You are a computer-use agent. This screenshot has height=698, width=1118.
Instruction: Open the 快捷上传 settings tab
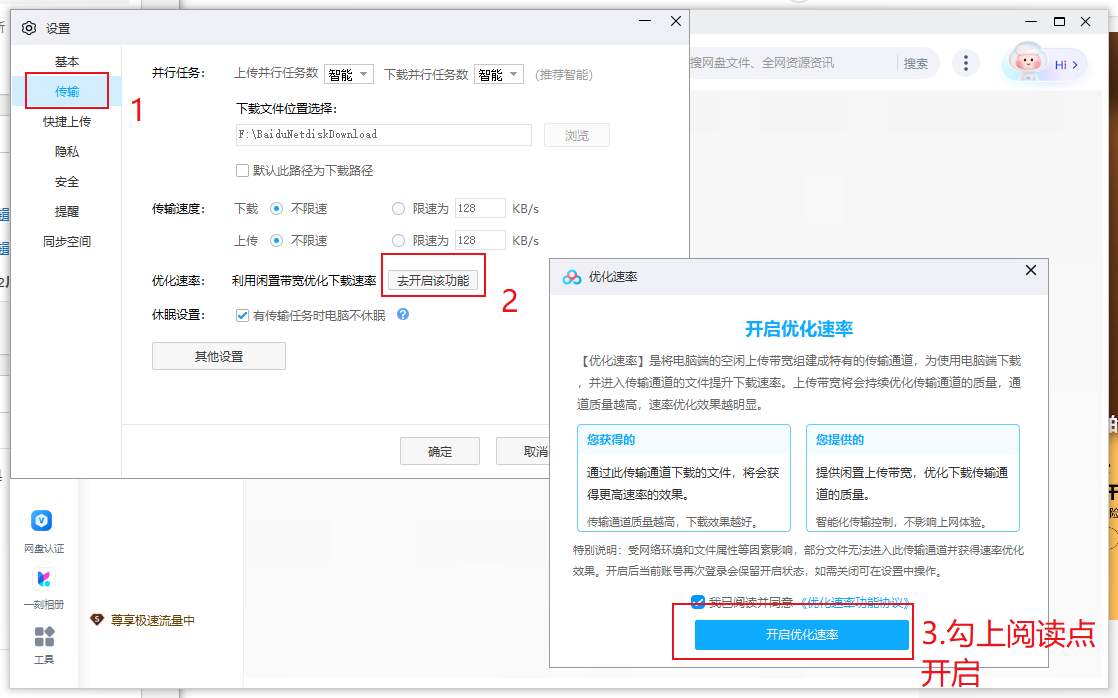point(67,122)
